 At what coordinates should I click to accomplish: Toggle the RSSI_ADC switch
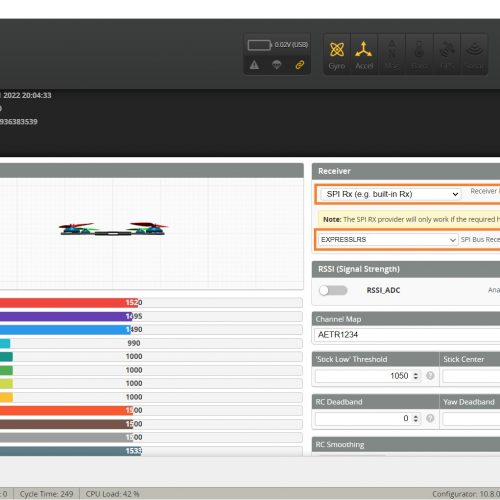333,290
